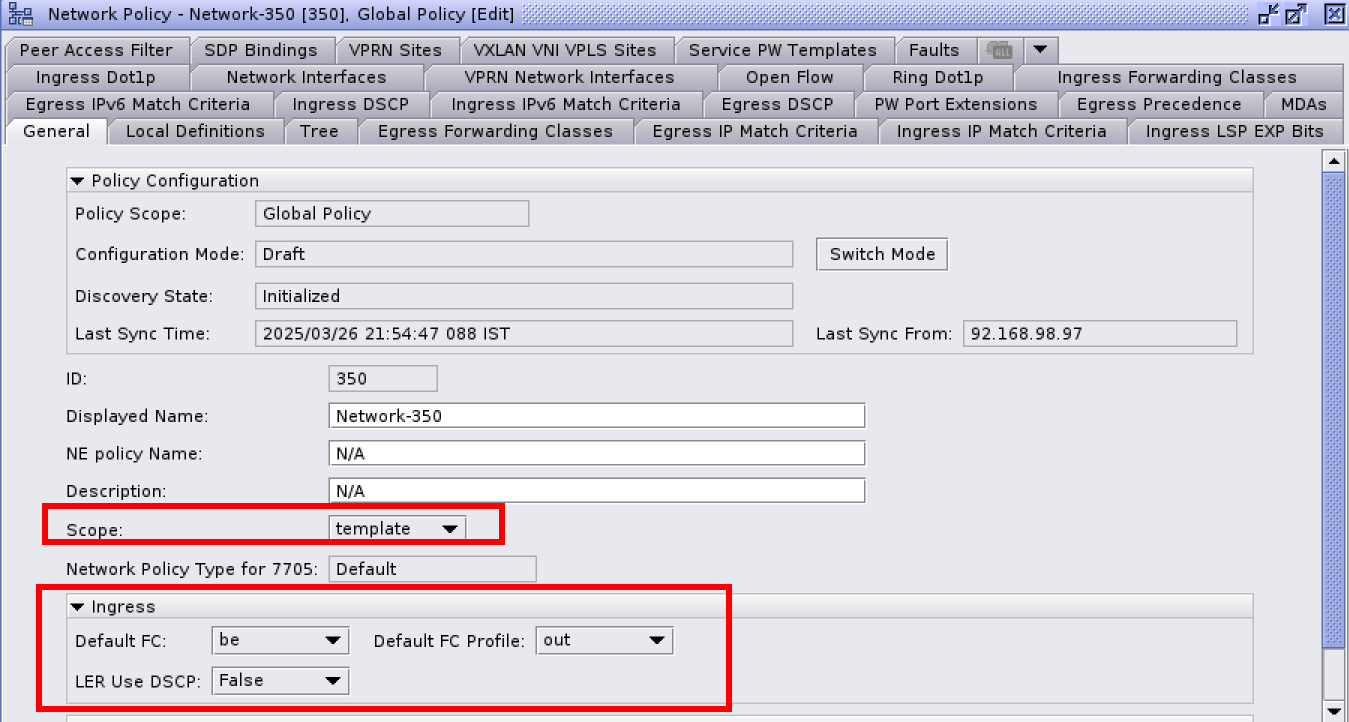This screenshot has height=722, width=1349.
Task: Click the Description input field
Action: (x=596, y=491)
